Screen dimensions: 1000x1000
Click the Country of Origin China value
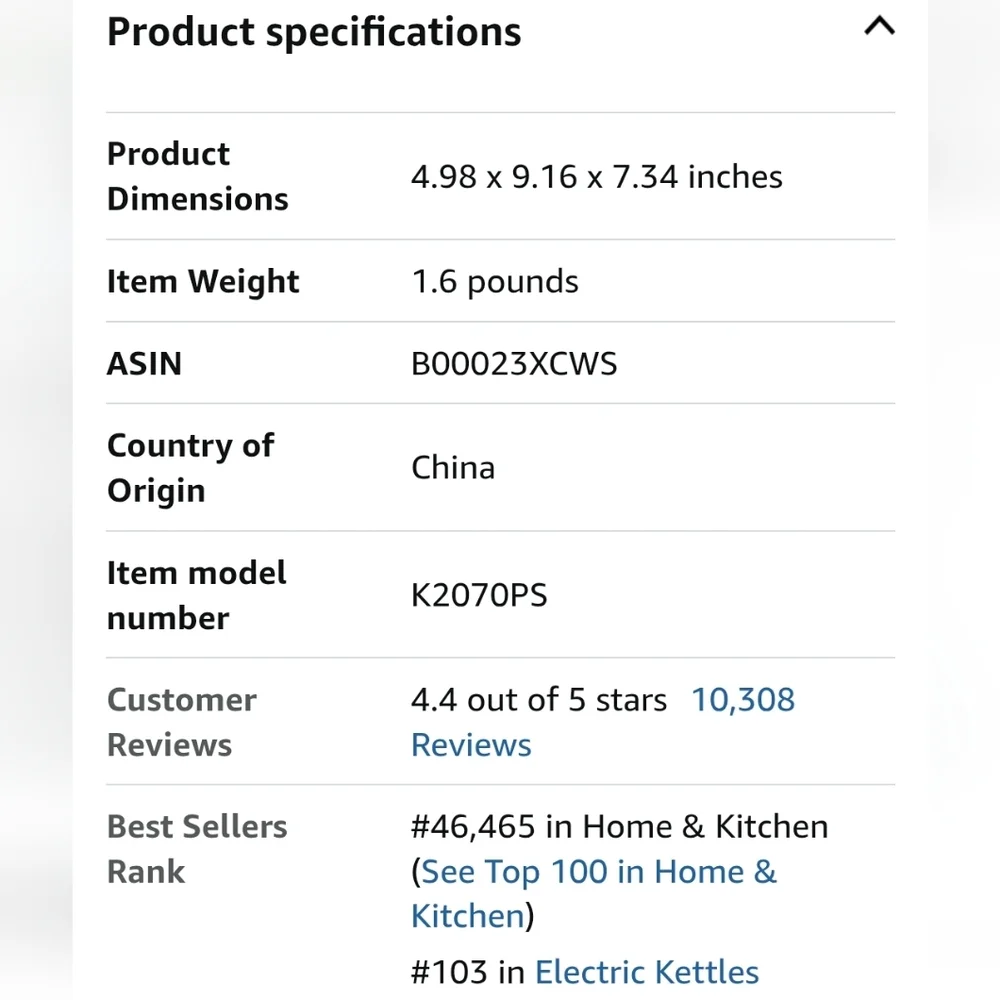[x=453, y=467]
